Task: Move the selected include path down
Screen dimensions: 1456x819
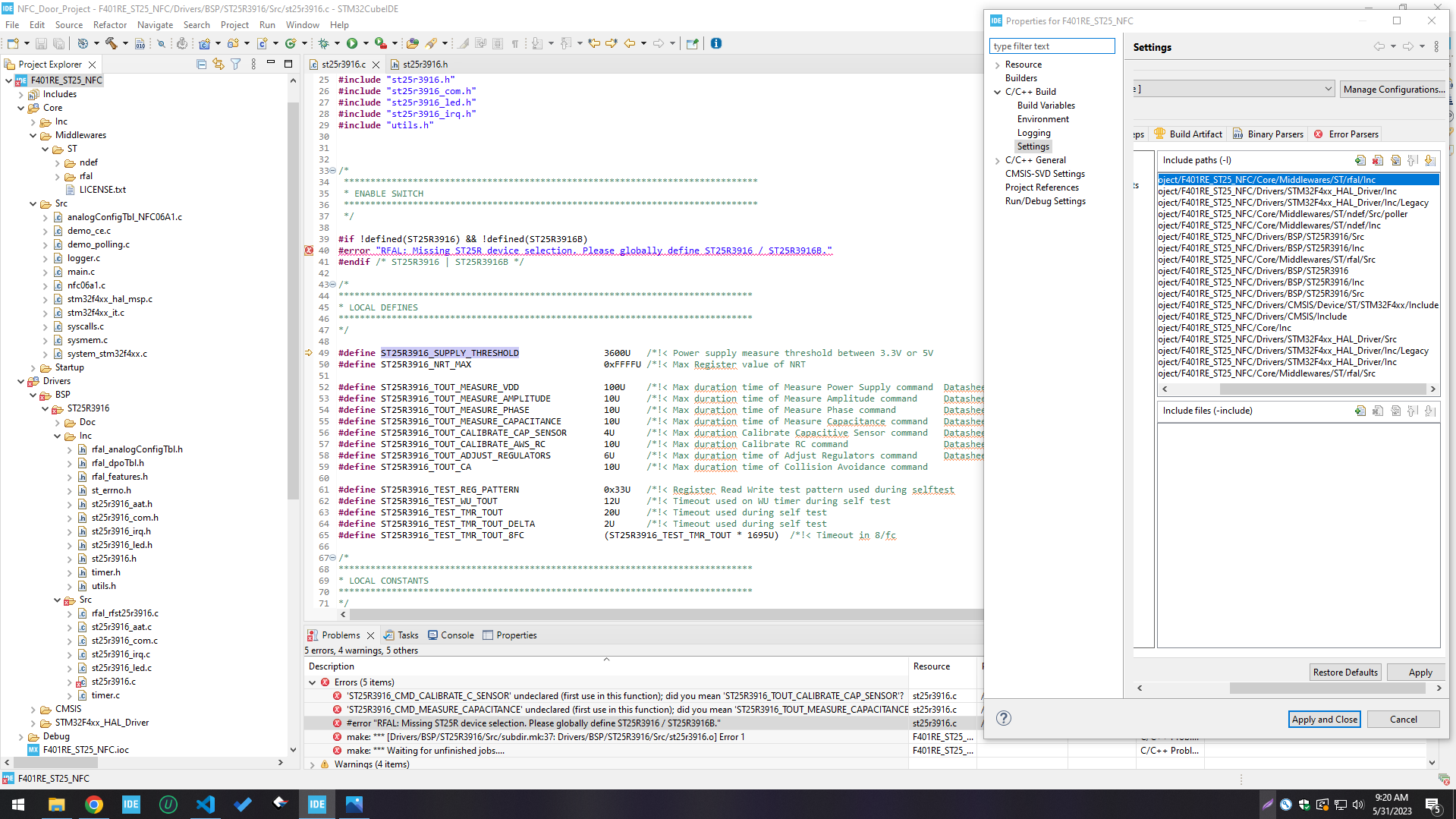Action: (x=1431, y=160)
